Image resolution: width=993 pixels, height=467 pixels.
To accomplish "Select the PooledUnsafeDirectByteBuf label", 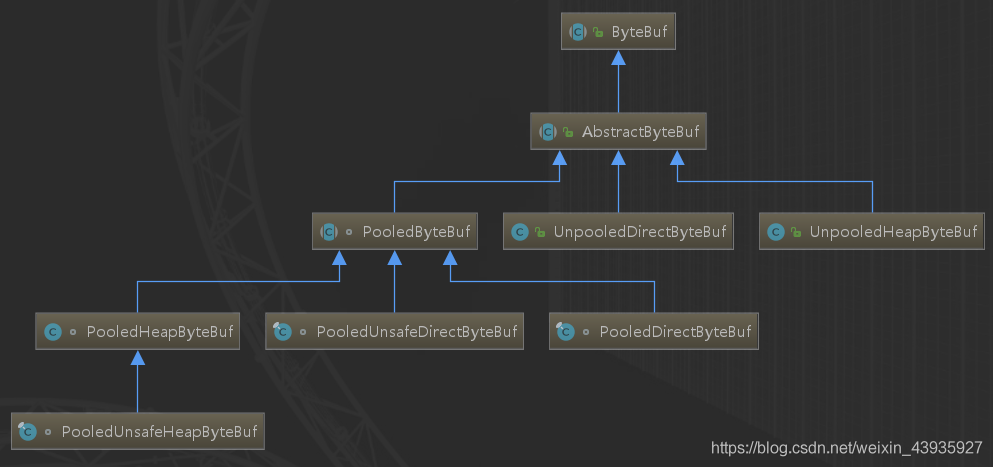I will [416, 331].
